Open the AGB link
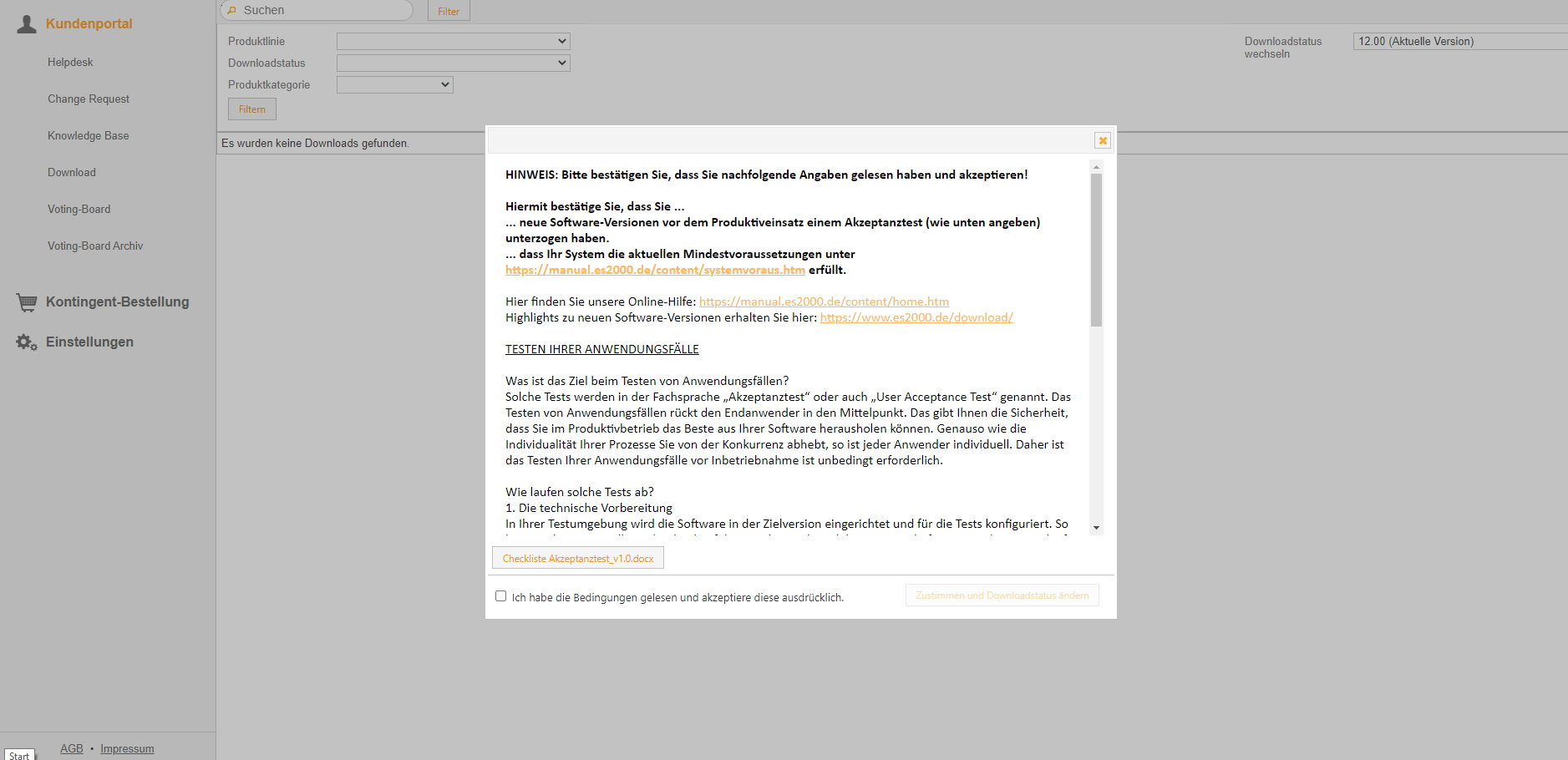 (x=72, y=749)
